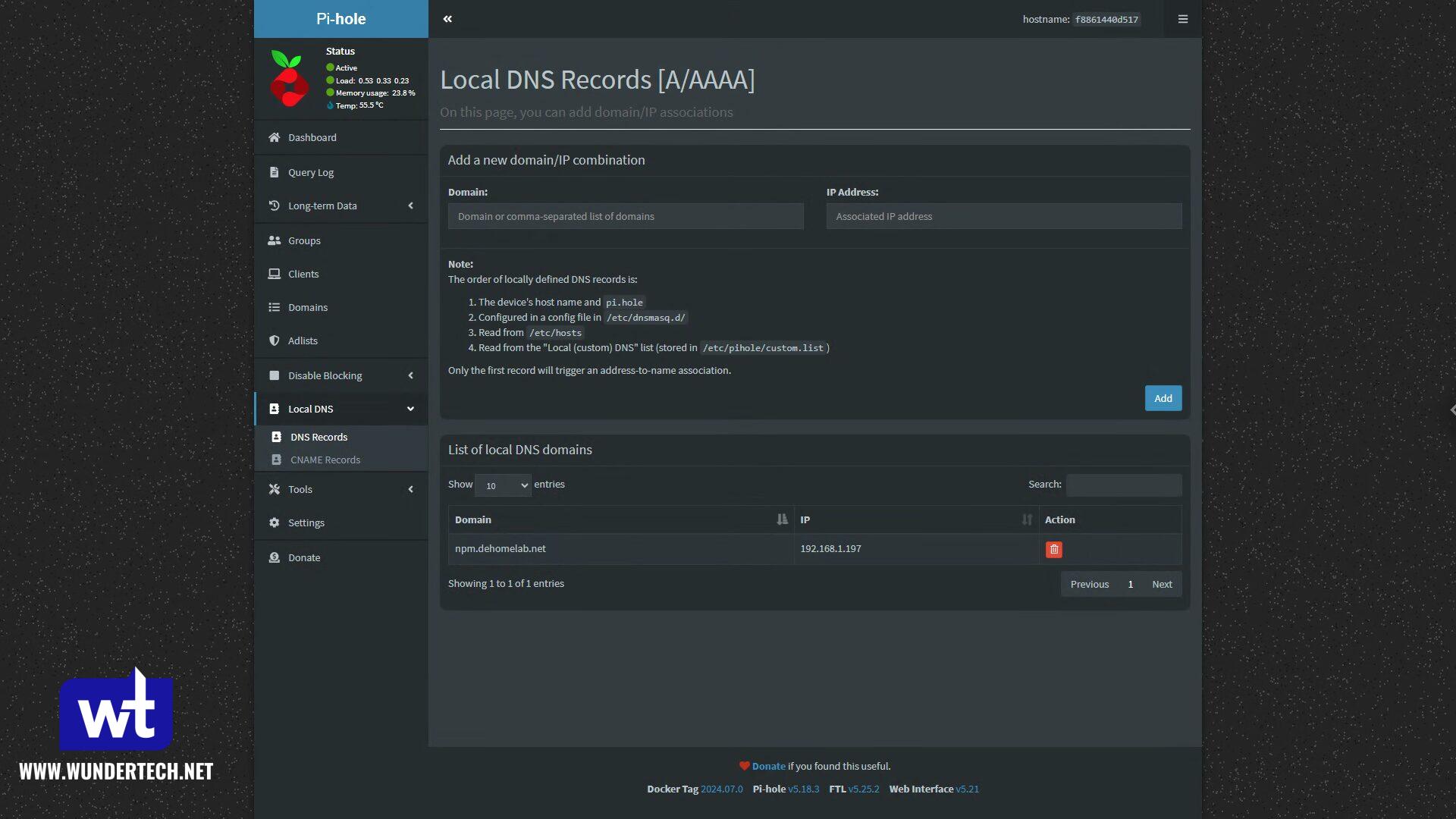The height and width of the screenshot is (819, 1456).
Task: Open CNAME Records section
Action: [x=325, y=459]
